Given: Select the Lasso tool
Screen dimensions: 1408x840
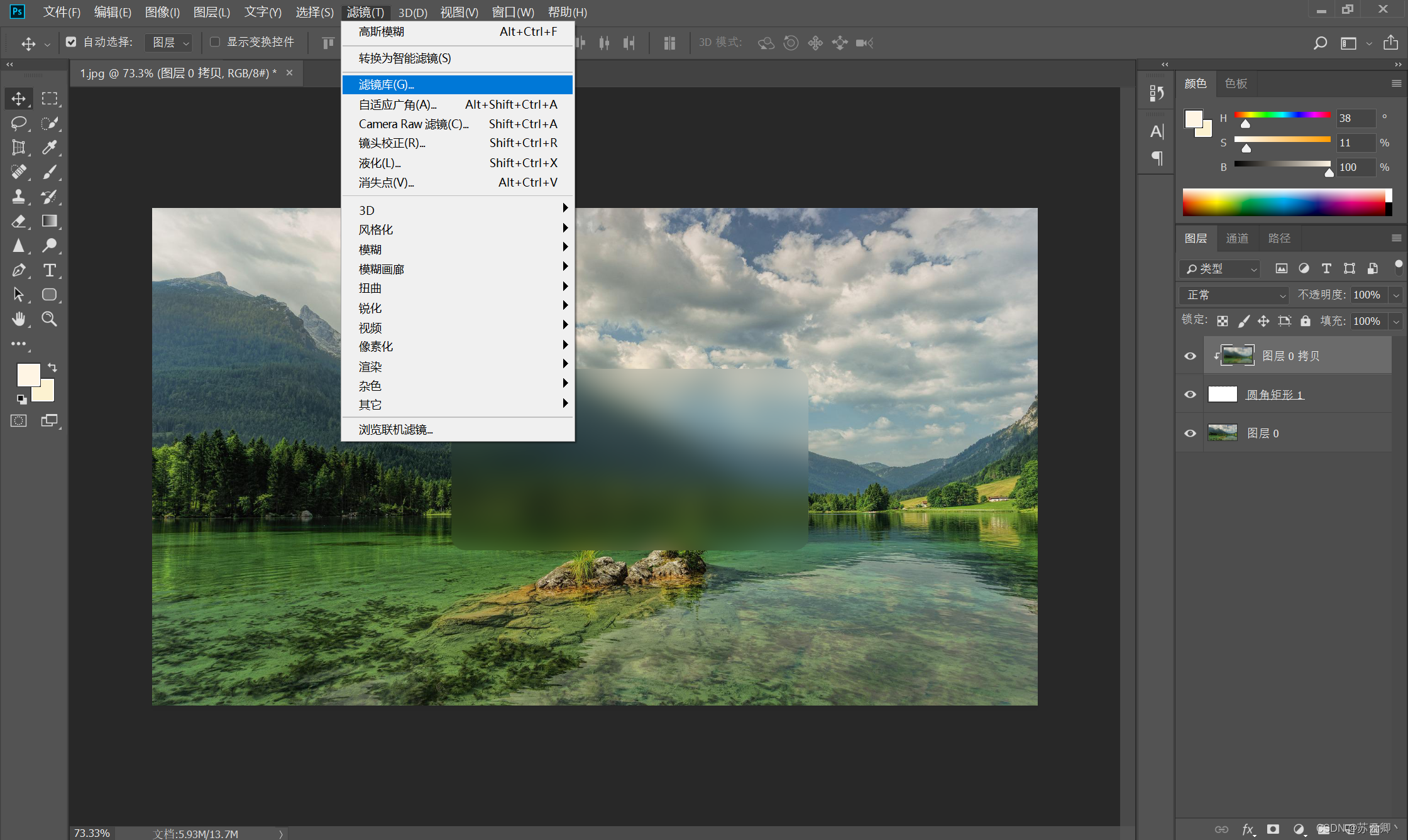Looking at the screenshot, I should coord(18,123).
